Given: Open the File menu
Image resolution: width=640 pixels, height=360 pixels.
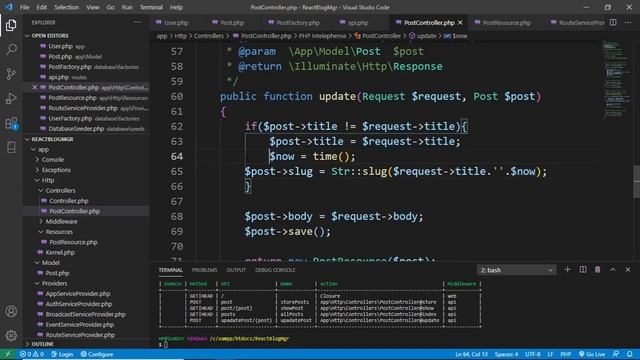Looking at the screenshot, I should pyautogui.click(x=24, y=7).
